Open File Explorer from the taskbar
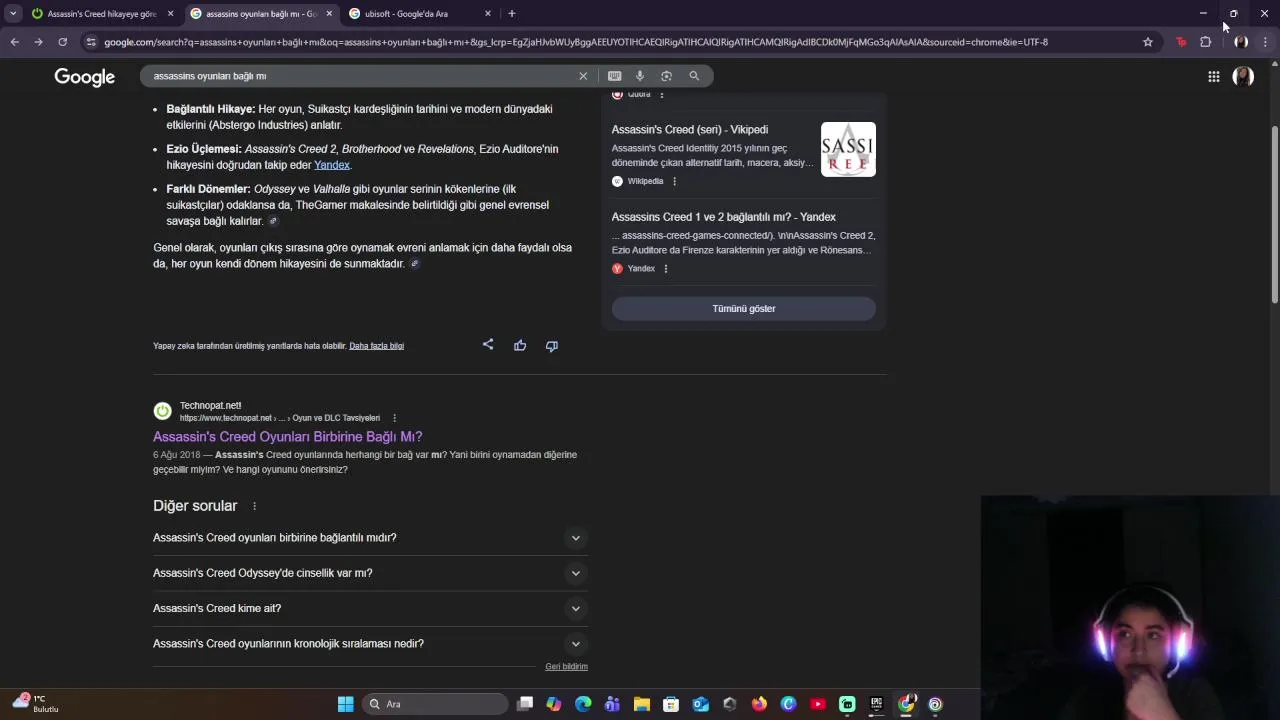1280x720 pixels. point(642,704)
